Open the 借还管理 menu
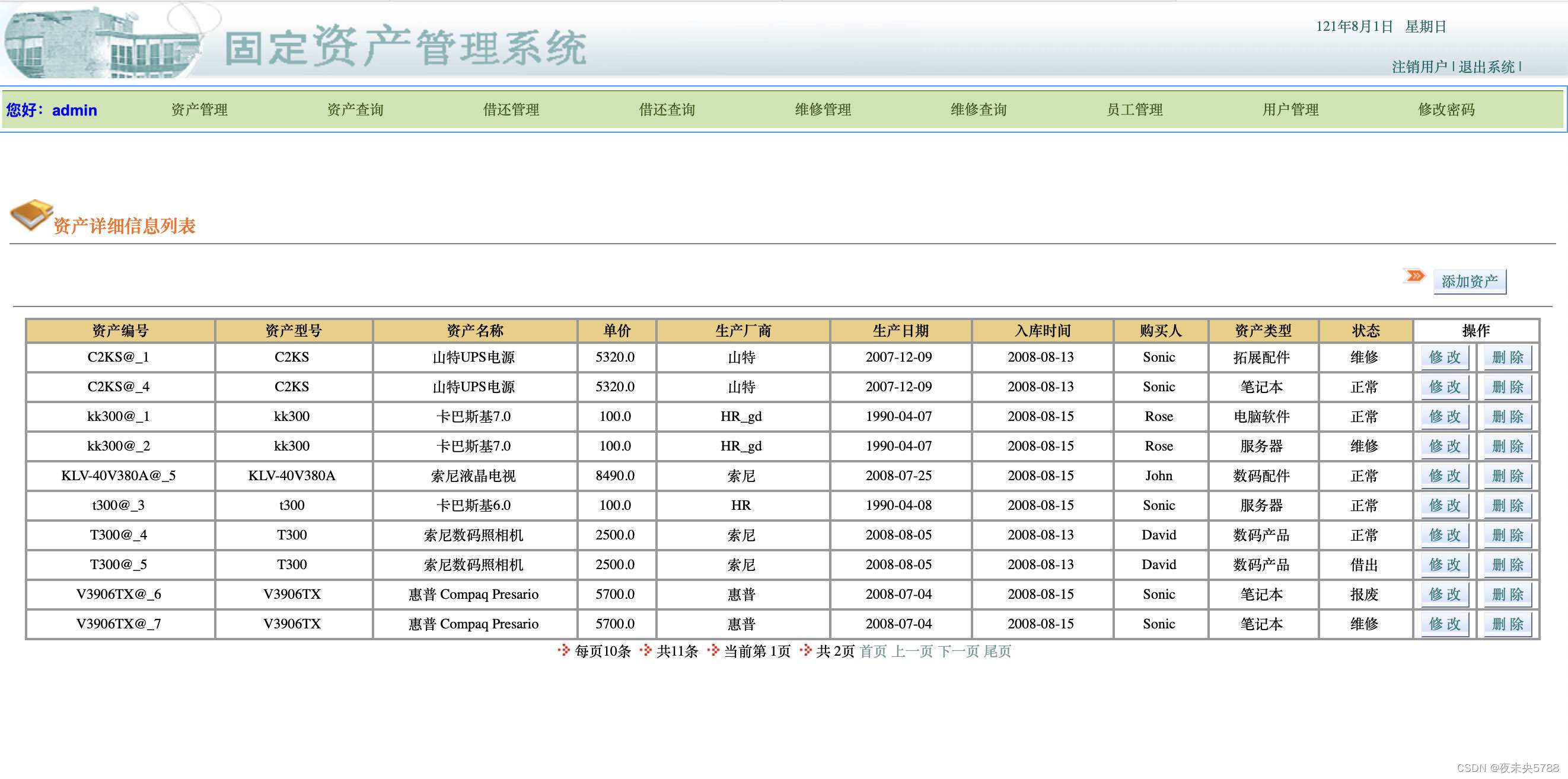 coord(511,110)
